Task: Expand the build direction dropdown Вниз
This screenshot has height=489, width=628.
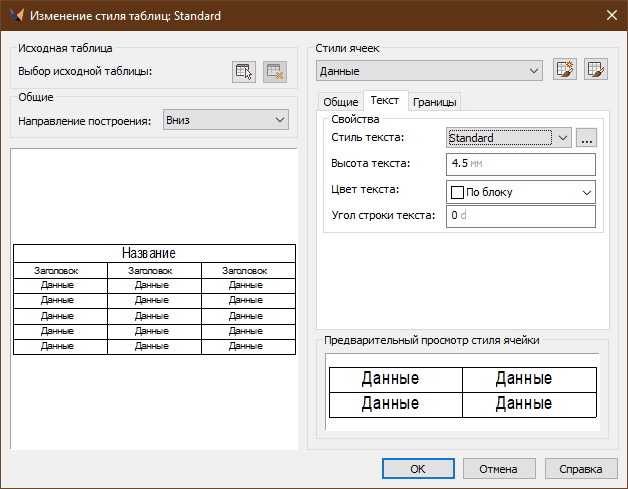Action: 224,120
